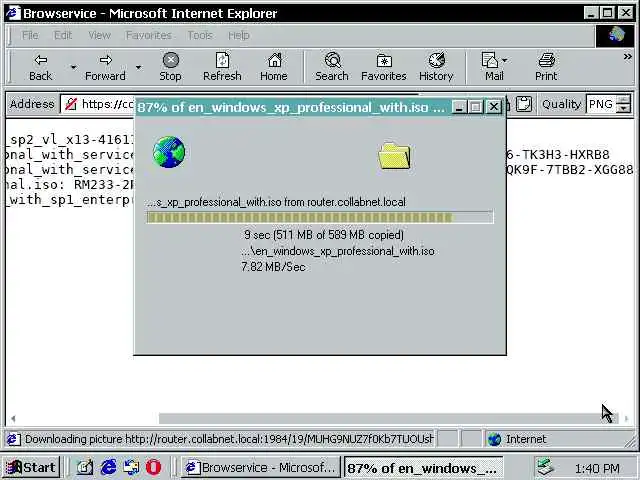640x480 pixels.
Task: Click the Mail toolbar button
Action: pos(492,67)
